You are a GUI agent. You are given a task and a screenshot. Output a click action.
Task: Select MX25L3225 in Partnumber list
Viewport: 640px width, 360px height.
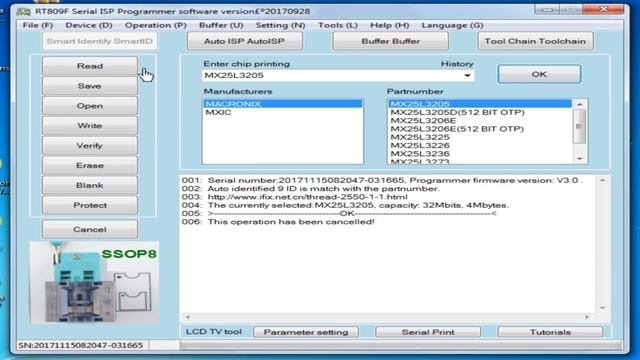click(x=480, y=137)
